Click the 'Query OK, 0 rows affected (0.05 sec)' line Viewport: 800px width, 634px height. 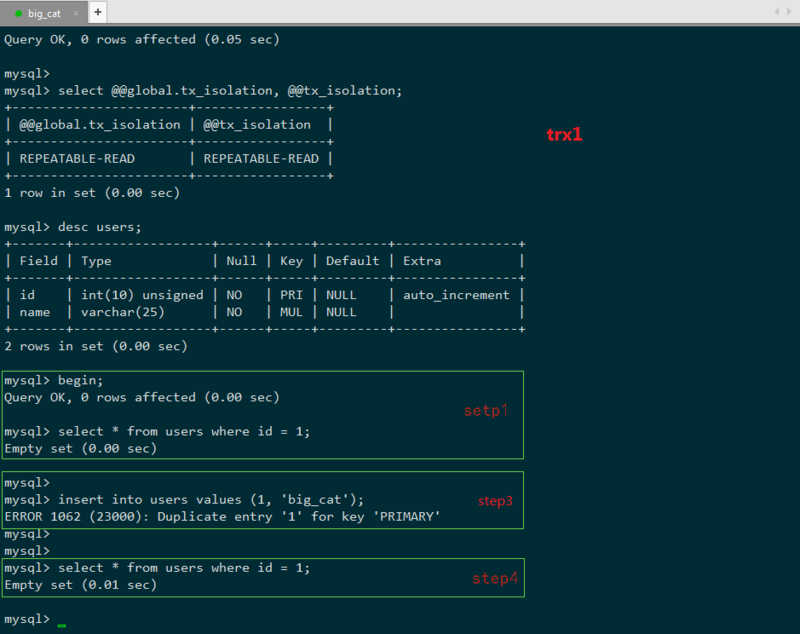142,40
